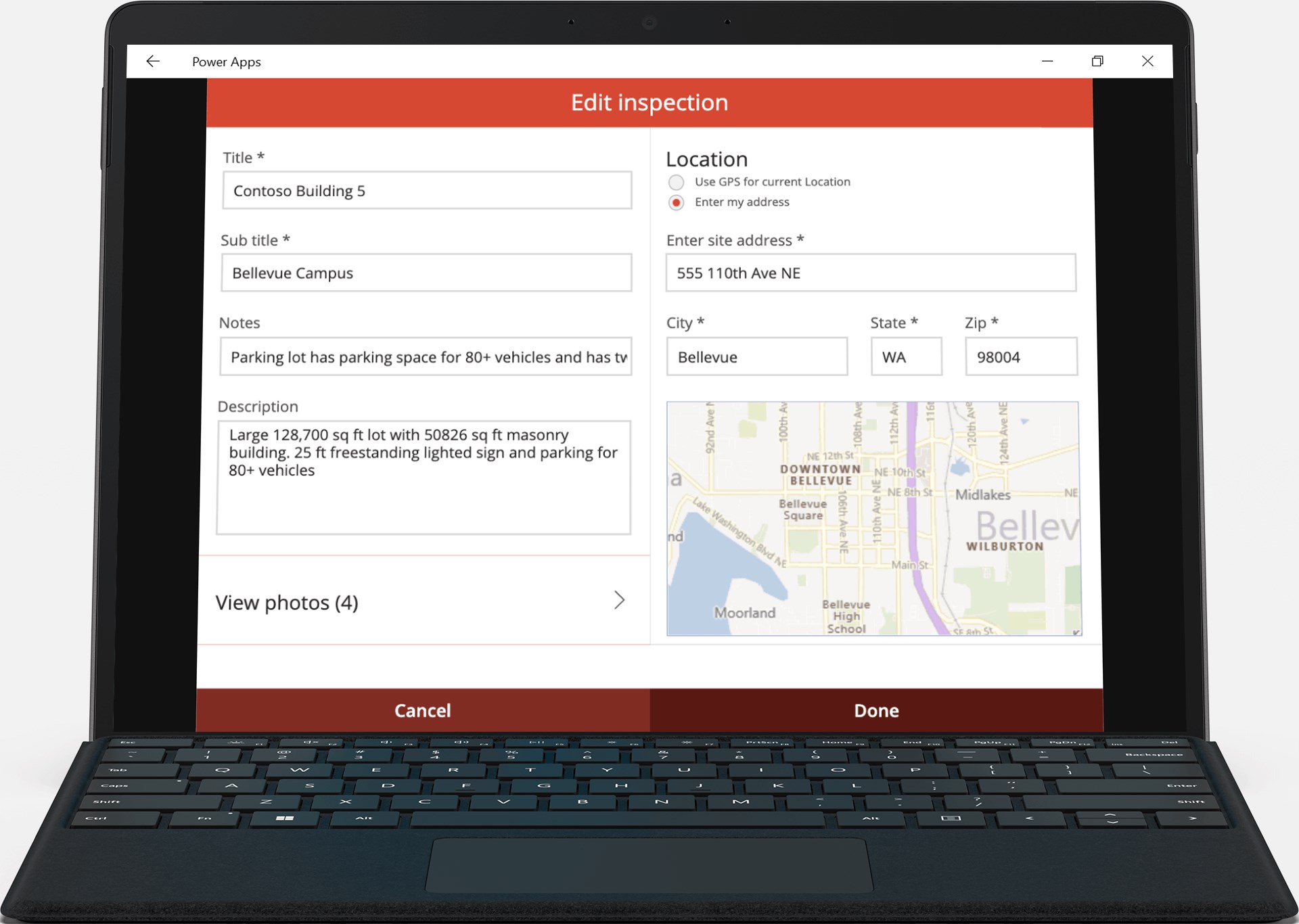Click the Done button to save
The width and height of the screenshot is (1299, 924).
pyautogui.click(x=875, y=710)
